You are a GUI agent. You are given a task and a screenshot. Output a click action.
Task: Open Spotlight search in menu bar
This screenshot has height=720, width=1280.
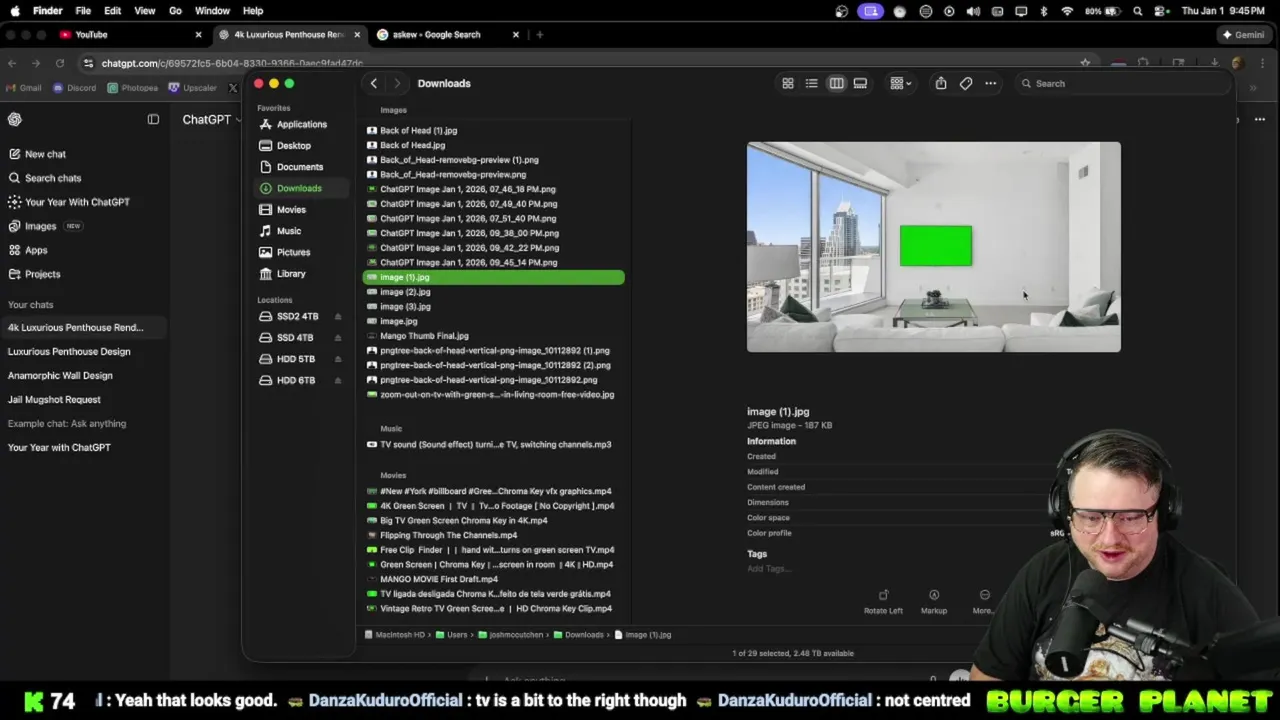coord(1138,11)
